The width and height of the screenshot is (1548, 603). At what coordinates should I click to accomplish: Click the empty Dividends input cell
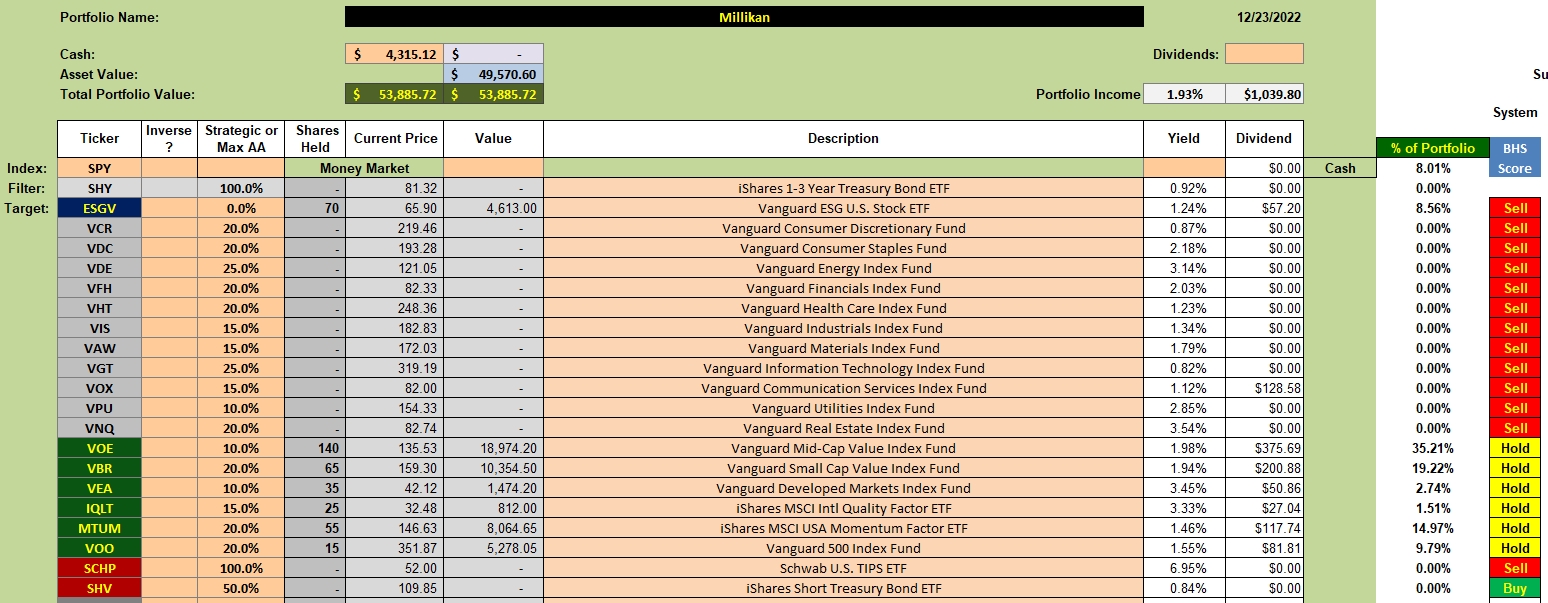1264,54
